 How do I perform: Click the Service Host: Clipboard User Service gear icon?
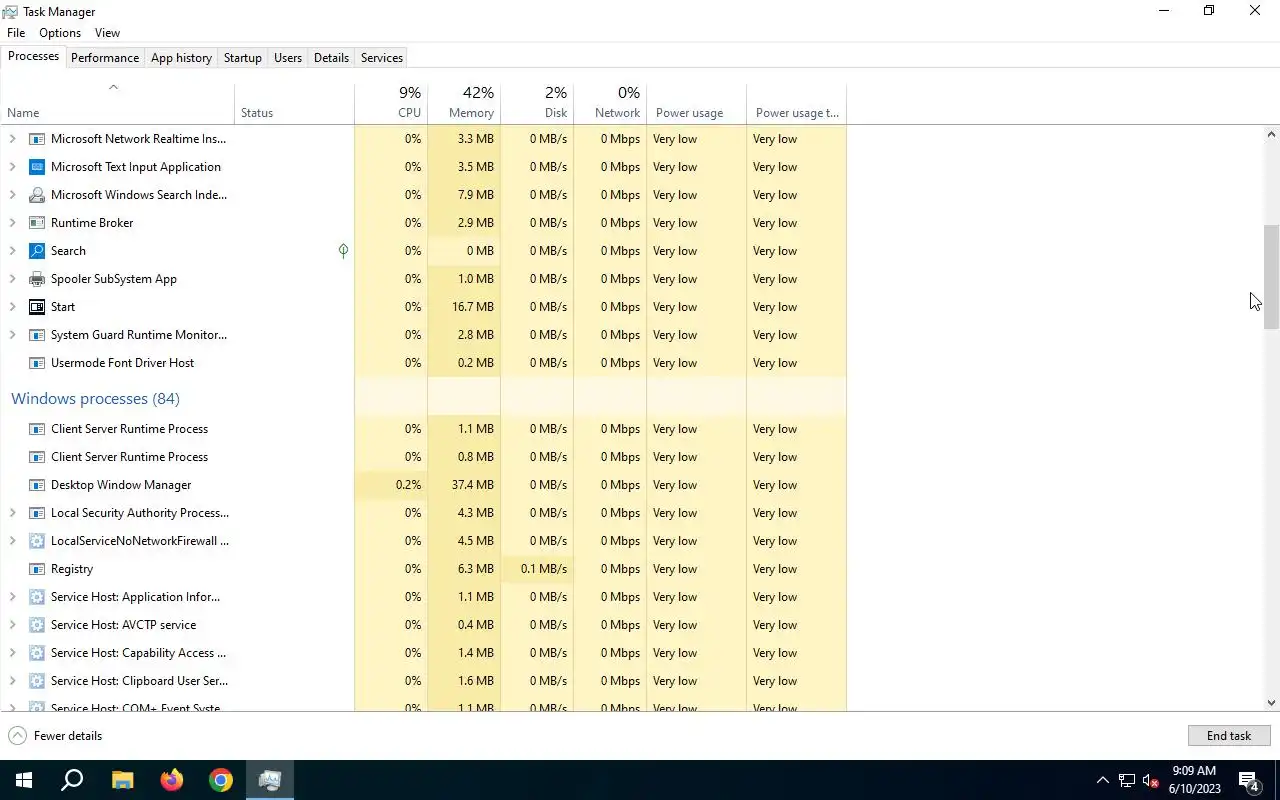[37, 681]
